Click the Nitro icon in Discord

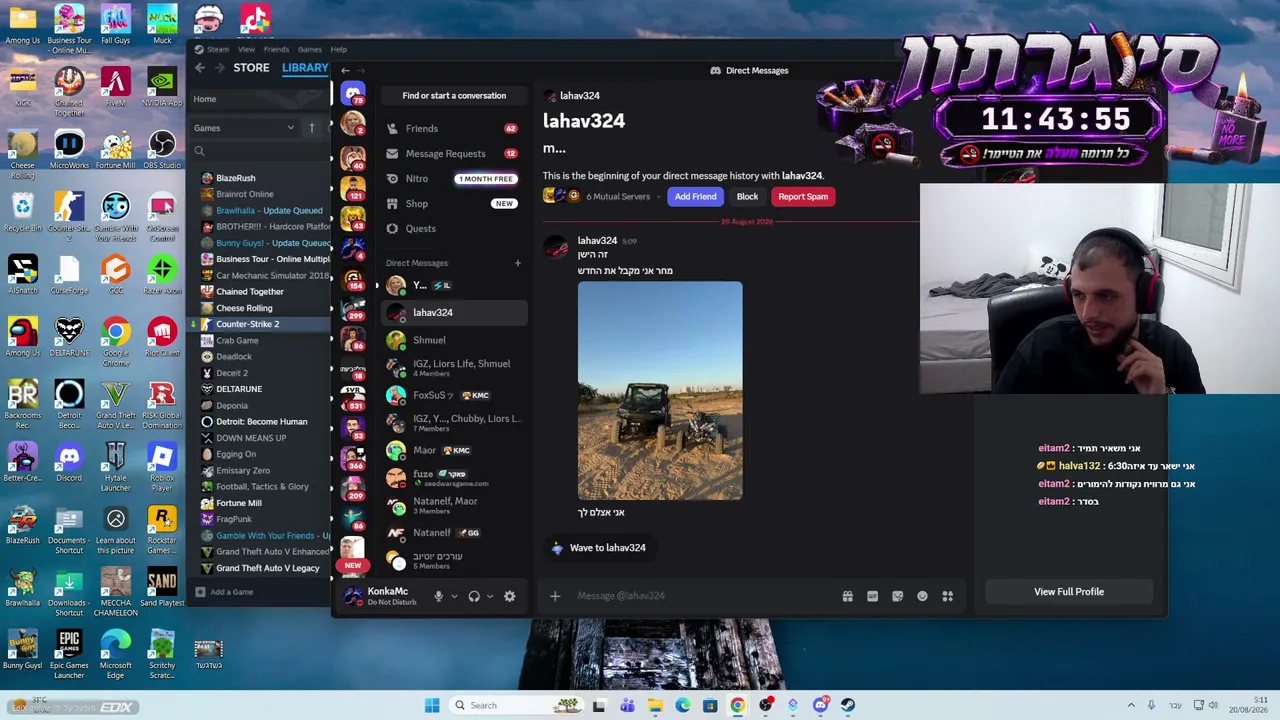[x=392, y=178]
